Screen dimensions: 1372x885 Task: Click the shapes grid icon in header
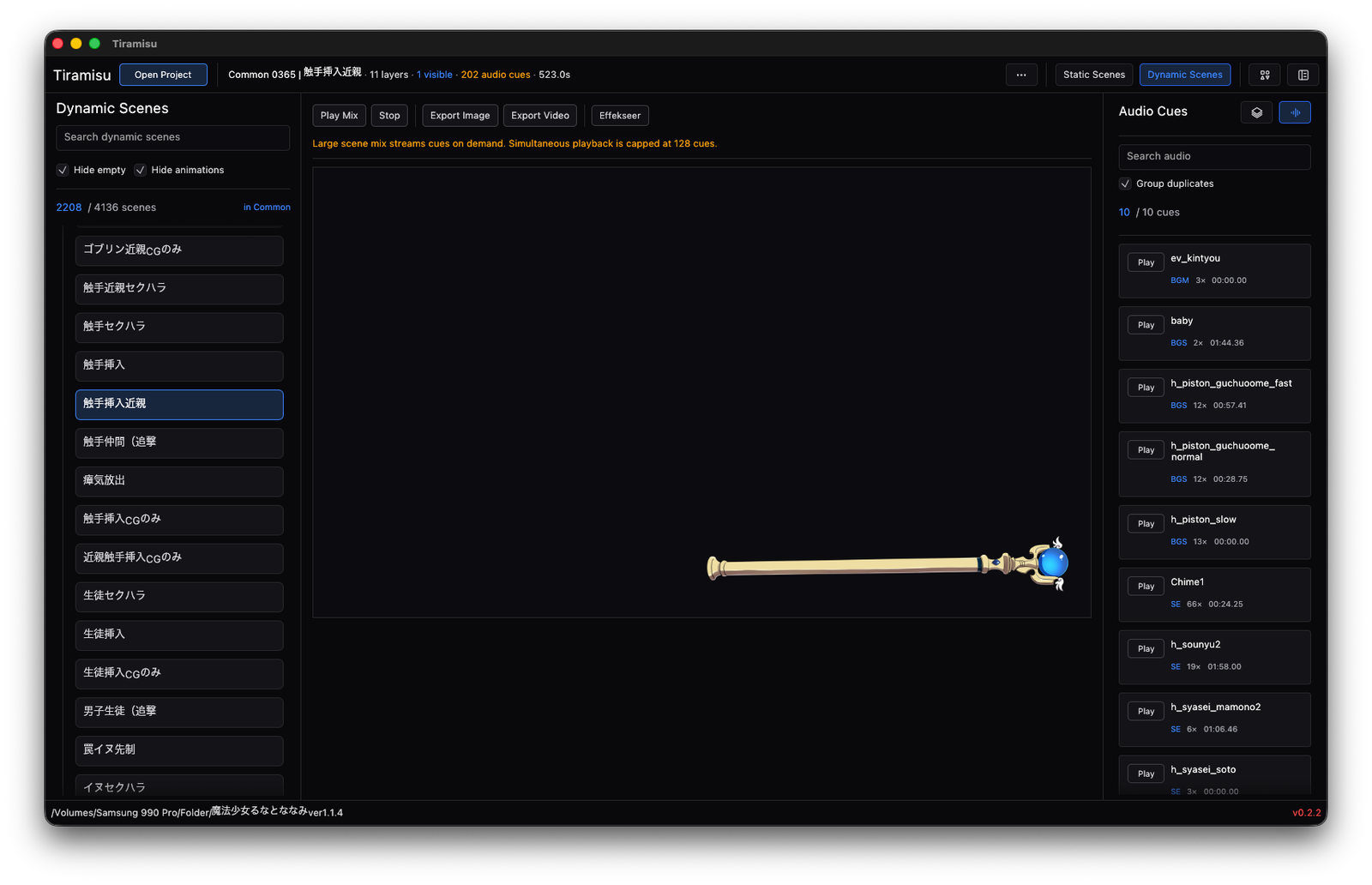point(1264,75)
